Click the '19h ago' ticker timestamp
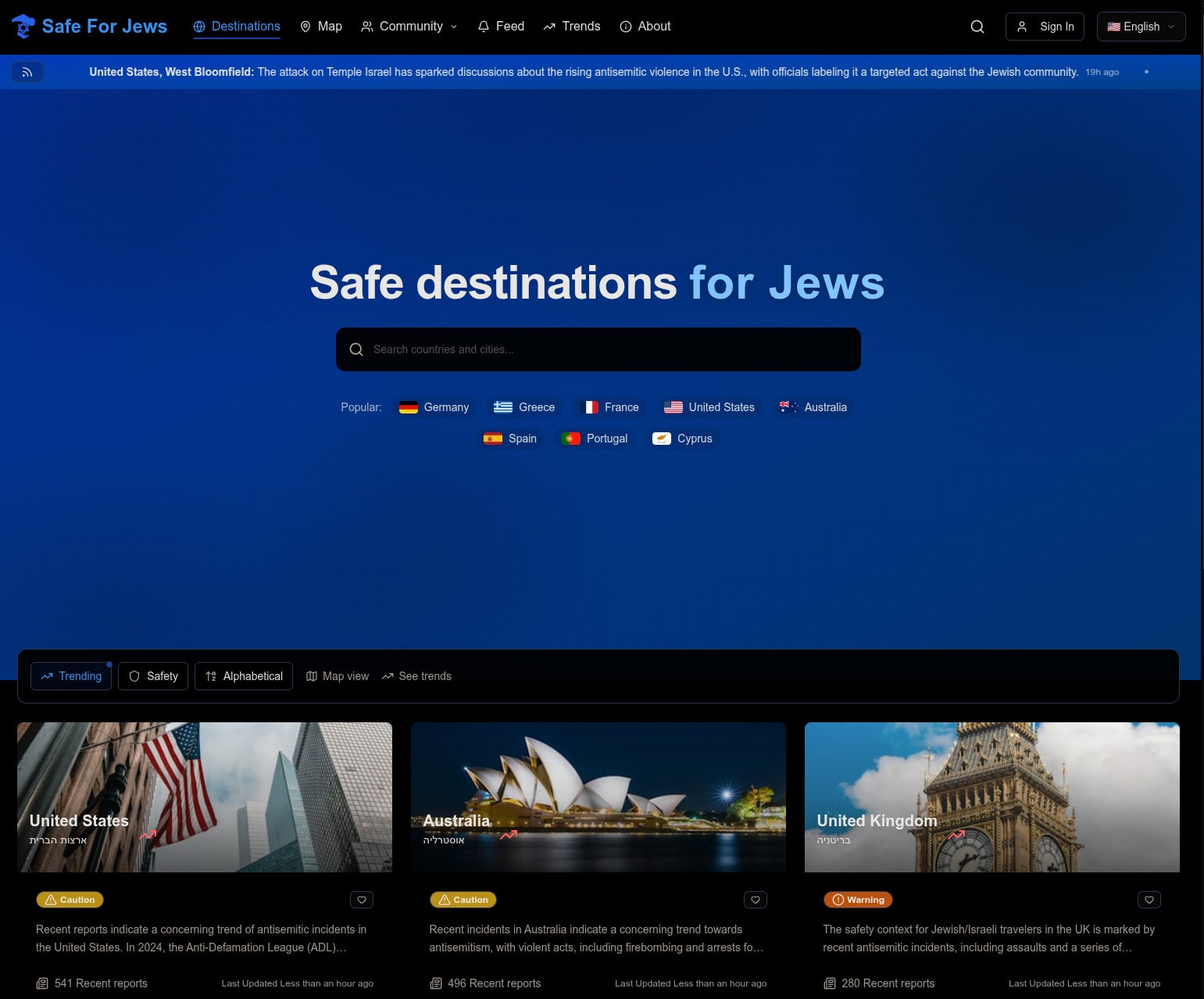 tap(1102, 72)
